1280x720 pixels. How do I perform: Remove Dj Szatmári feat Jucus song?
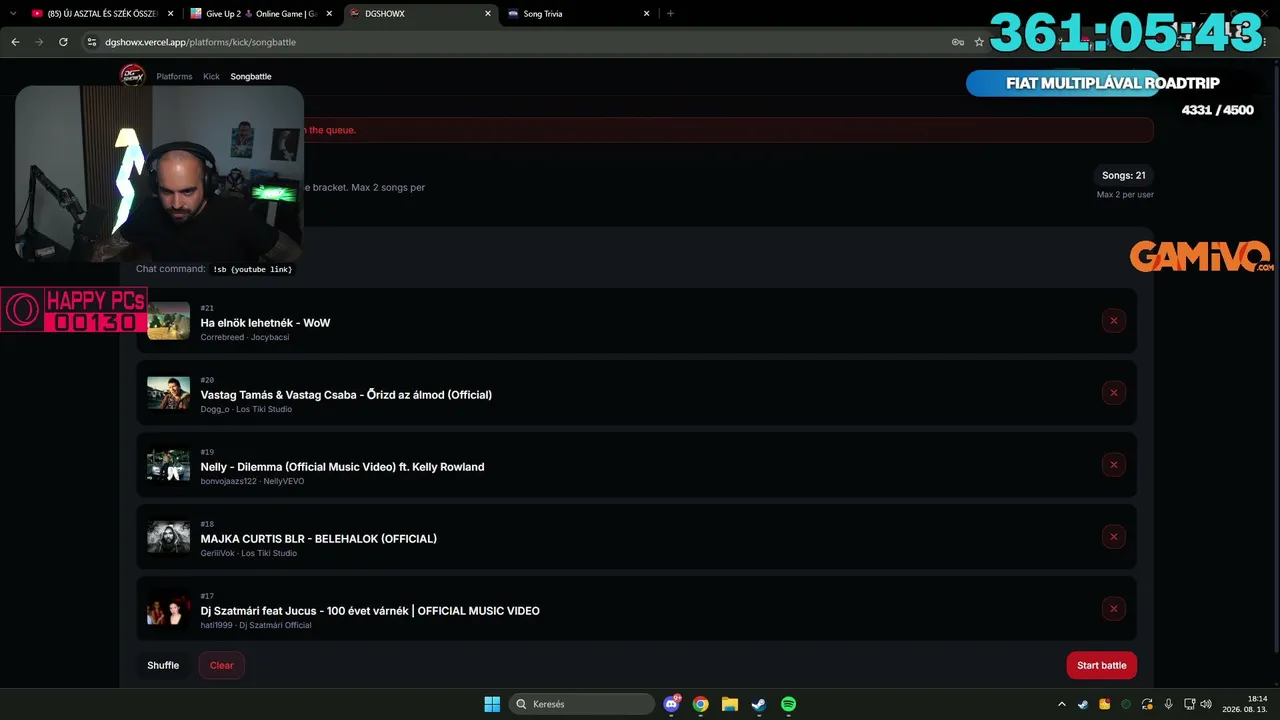tap(1113, 609)
